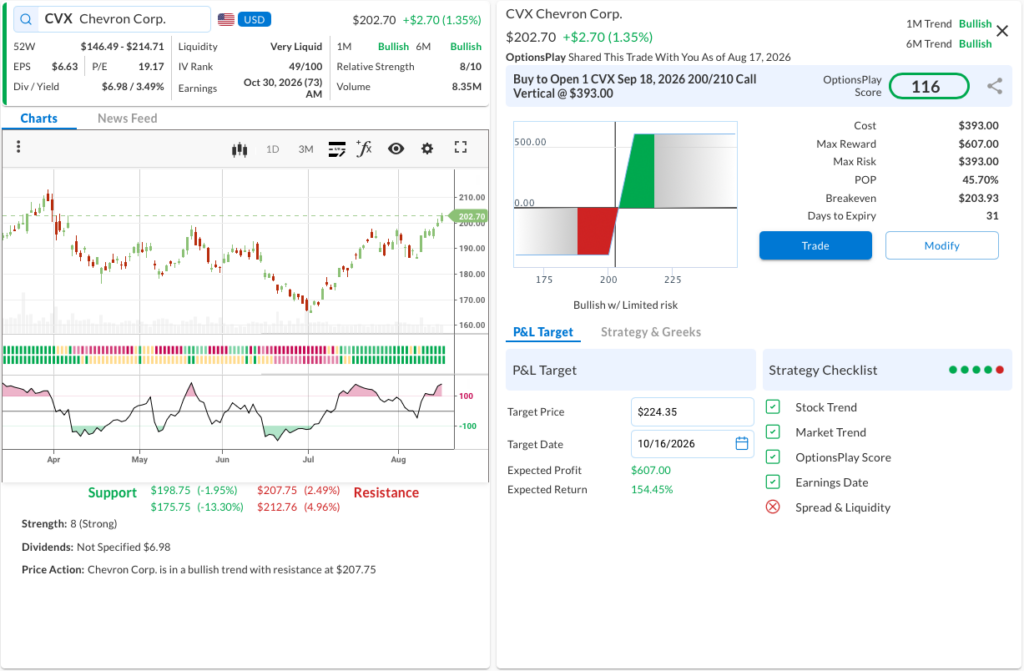Switch to Strategy & Greeks tab
This screenshot has width=1024, height=671.
[x=650, y=332]
